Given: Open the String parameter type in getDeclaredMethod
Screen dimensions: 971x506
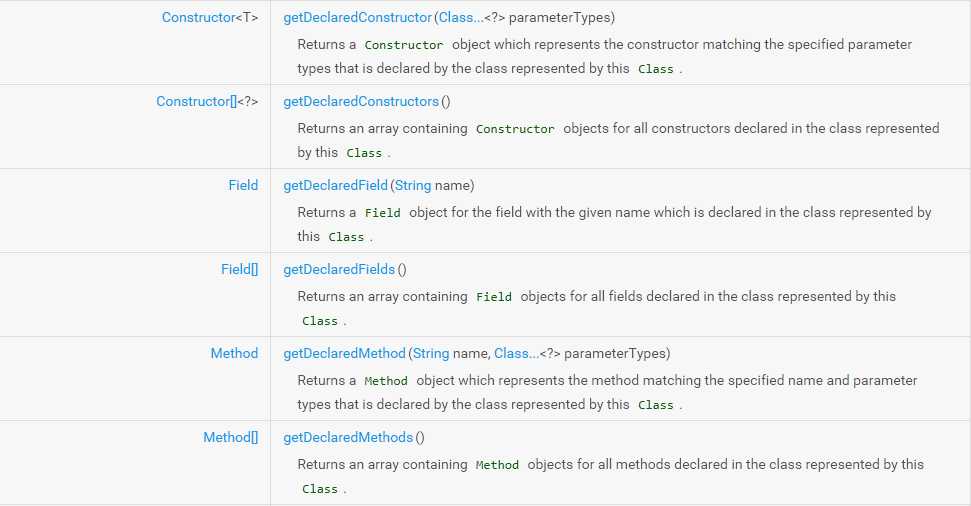Looking at the screenshot, I should coord(431,354).
